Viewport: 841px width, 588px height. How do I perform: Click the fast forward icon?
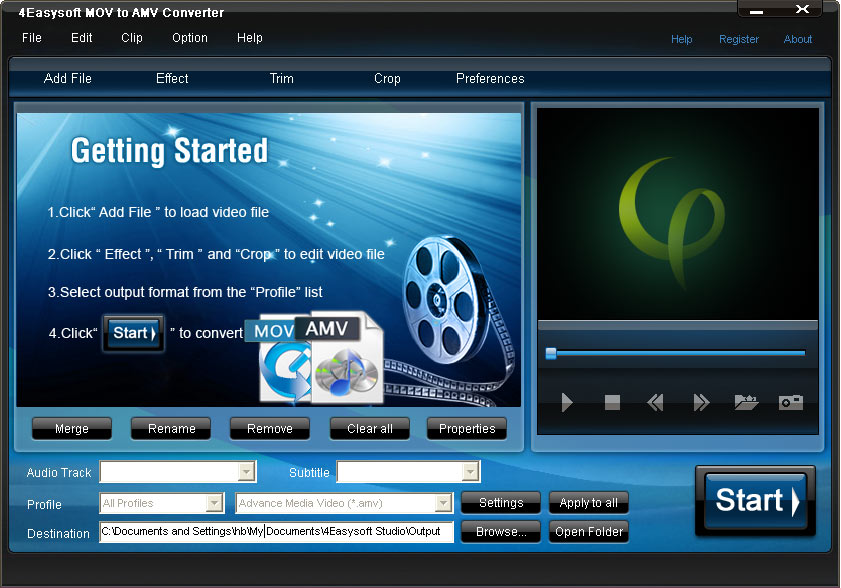point(700,402)
